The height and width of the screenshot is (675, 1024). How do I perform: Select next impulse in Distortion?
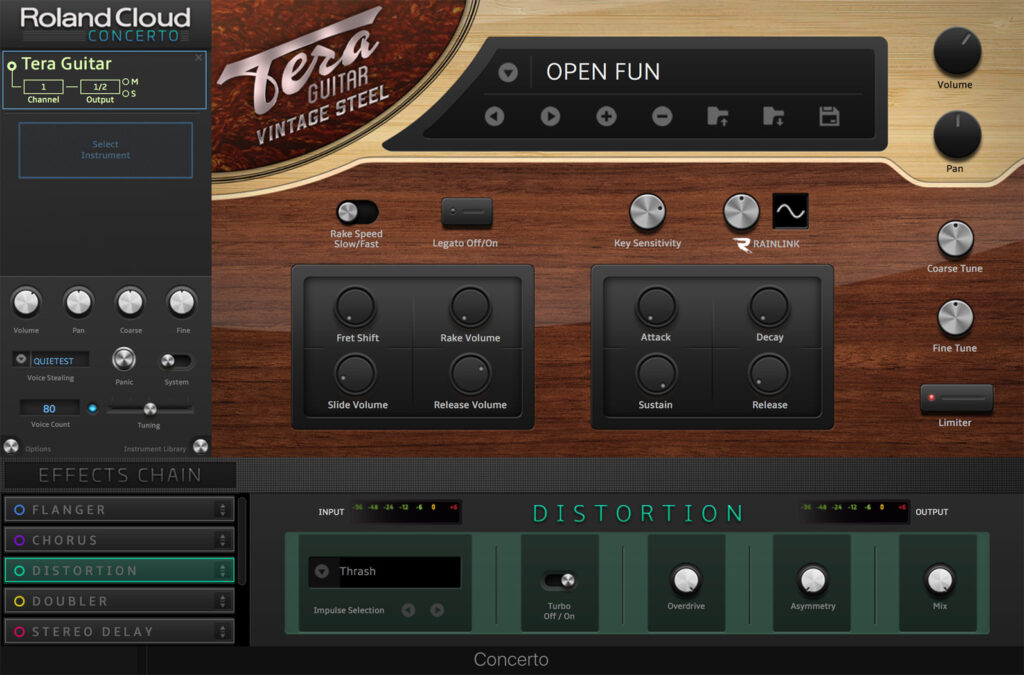[437, 610]
